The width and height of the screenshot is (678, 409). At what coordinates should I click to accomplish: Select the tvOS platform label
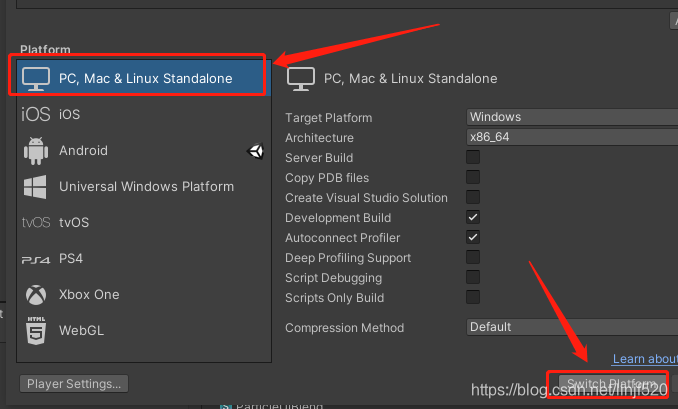pyautogui.click(x=74, y=222)
